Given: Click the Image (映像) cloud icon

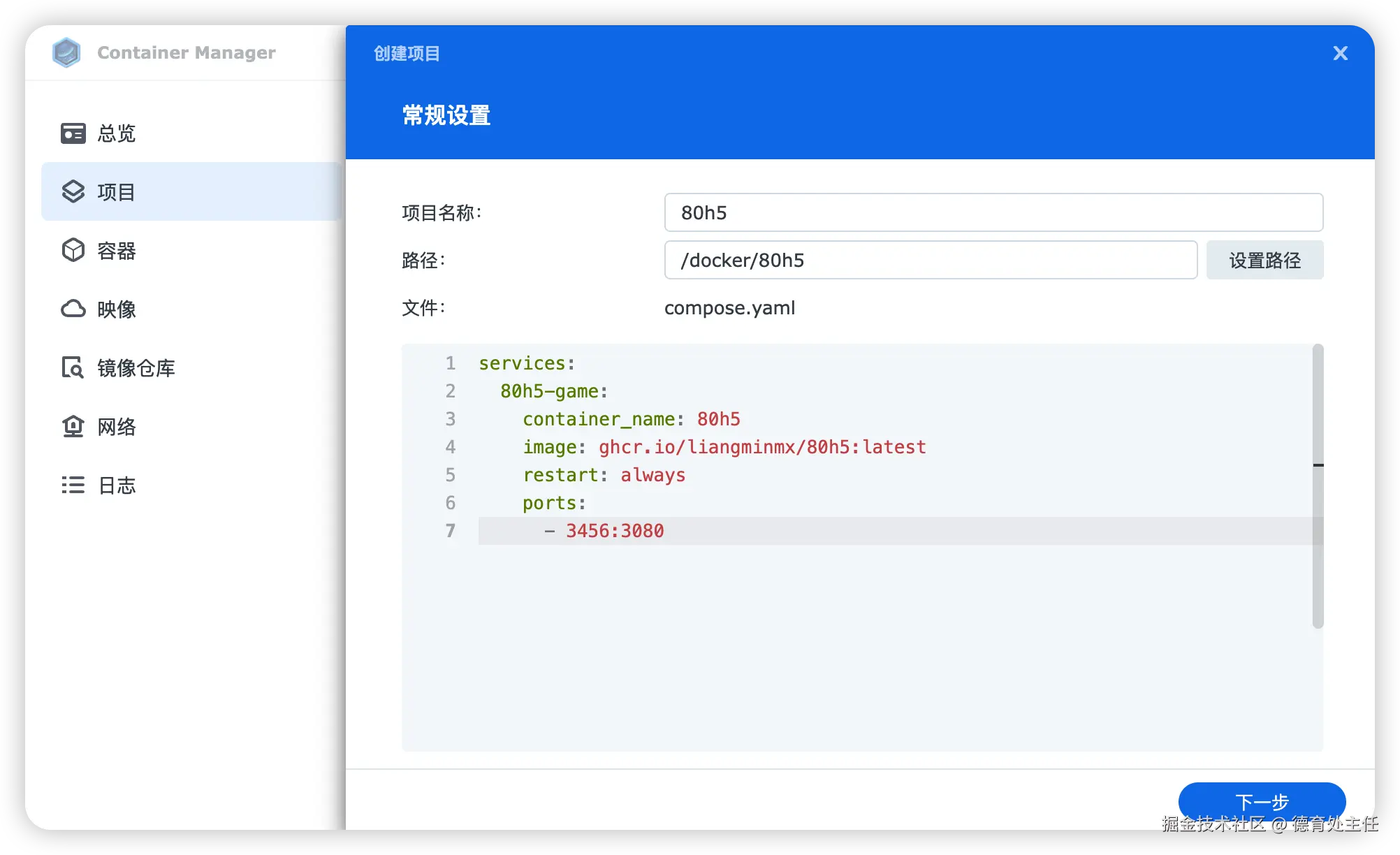Looking at the screenshot, I should [73, 309].
